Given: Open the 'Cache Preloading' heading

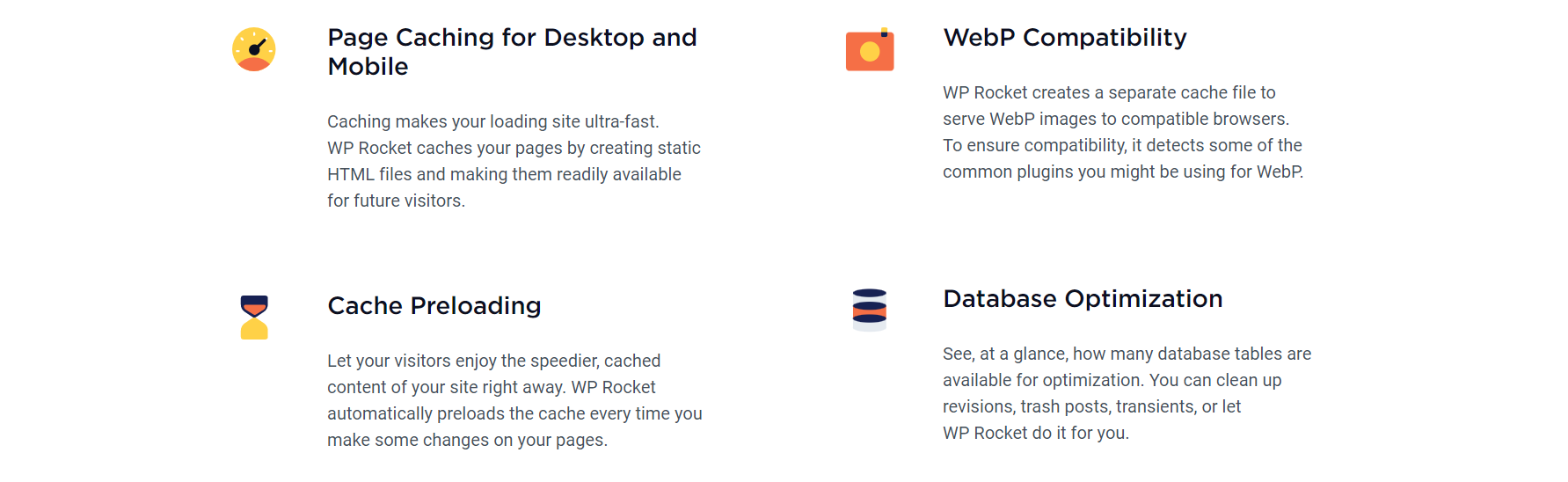Looking at the screenshot, I should tap(434, 306).
